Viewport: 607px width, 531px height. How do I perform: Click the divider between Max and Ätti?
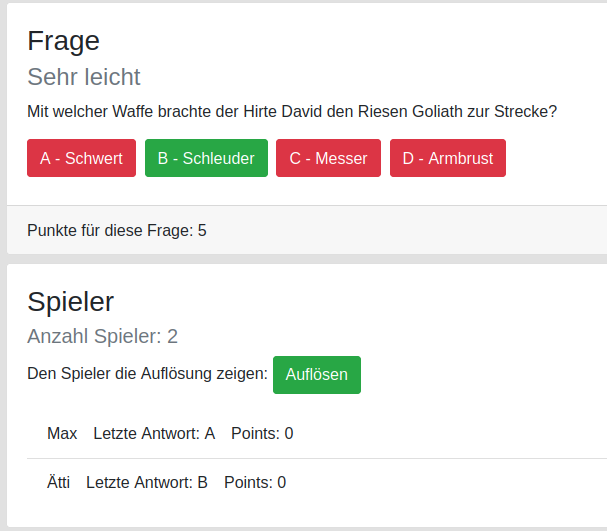(x=317, y=458)
